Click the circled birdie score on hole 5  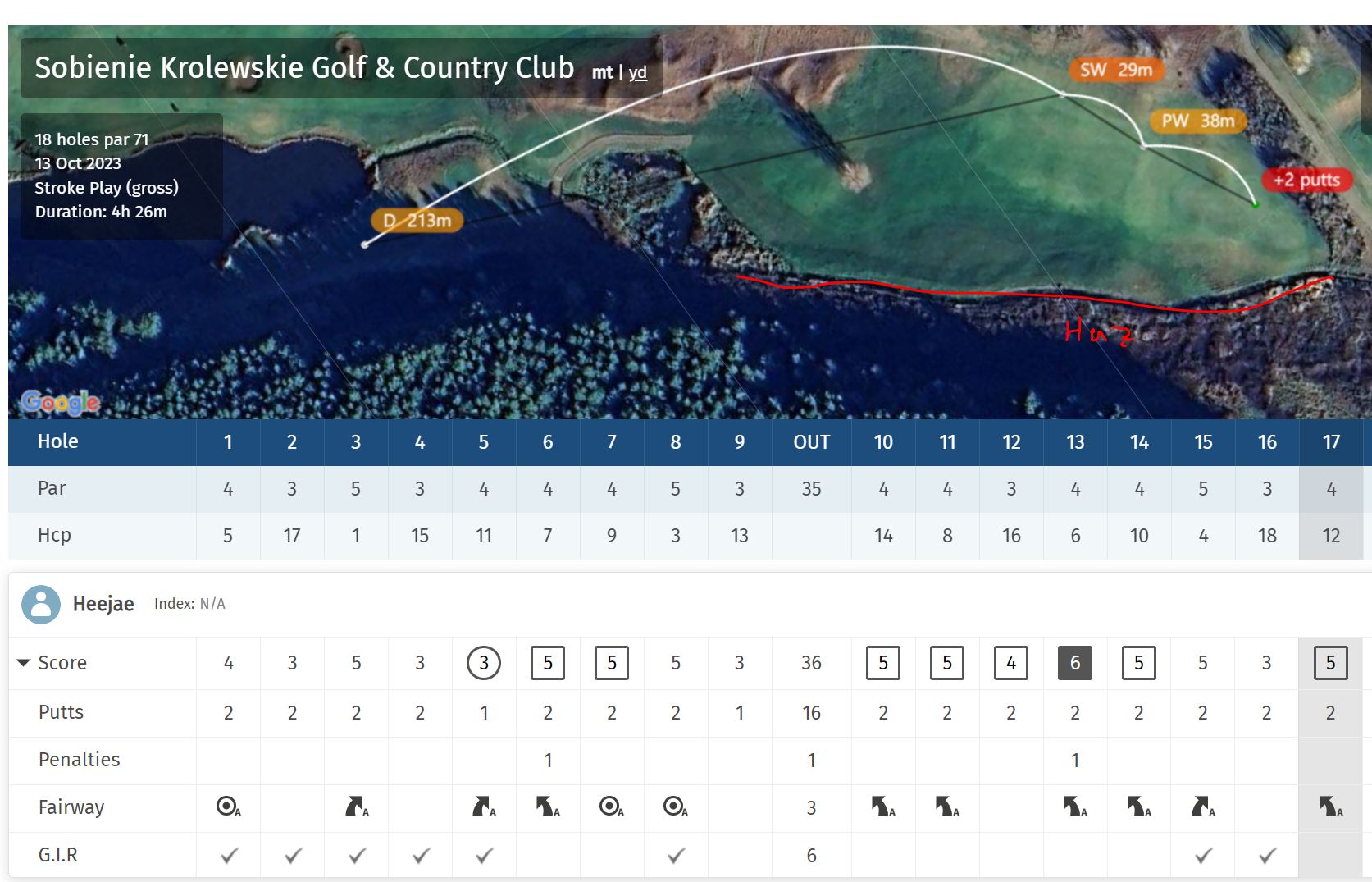click(484, 663)
